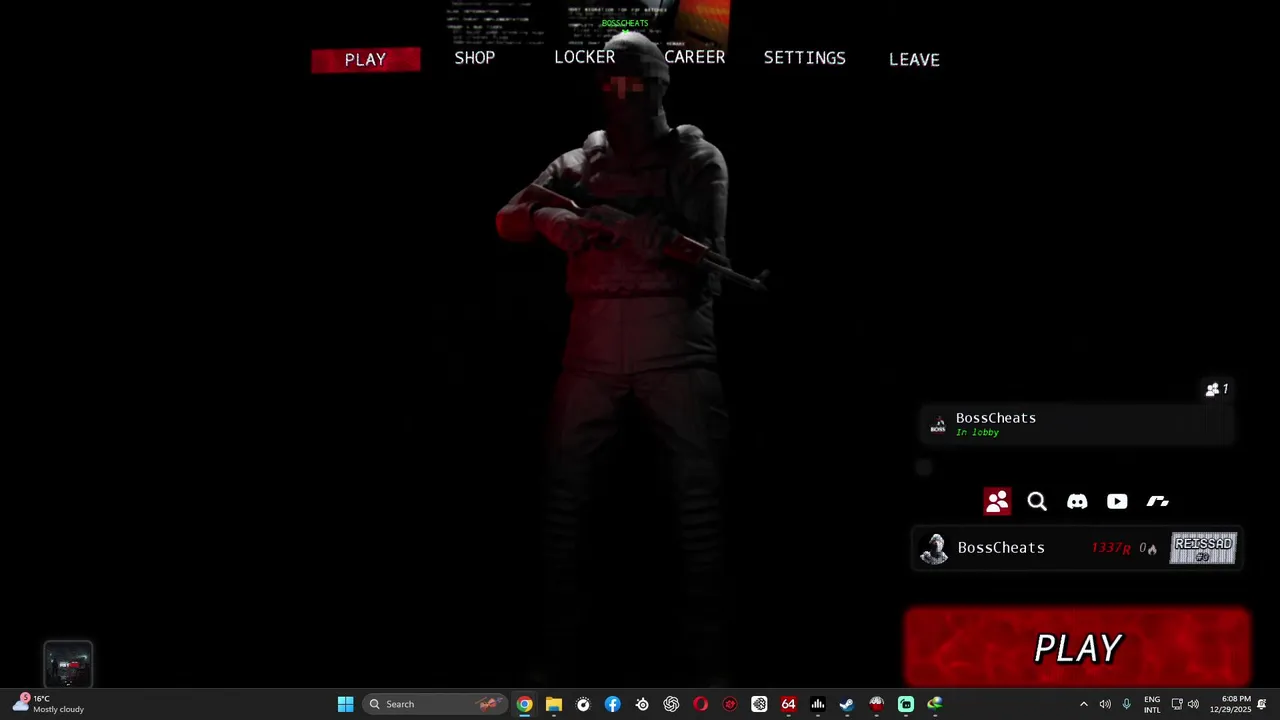This screenshot has width=1280, height=720.
Task: Click the magnifier search players icon
Action: pos(1037,501)
